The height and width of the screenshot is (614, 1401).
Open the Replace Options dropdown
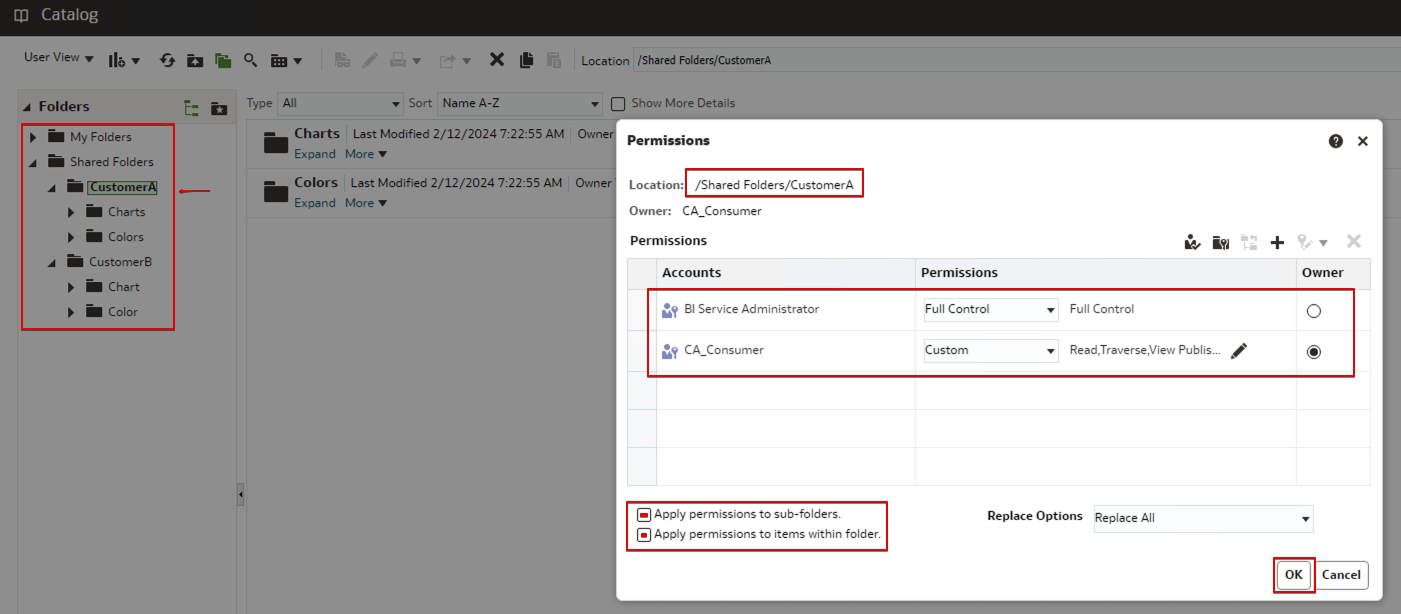coord(1203,518)
